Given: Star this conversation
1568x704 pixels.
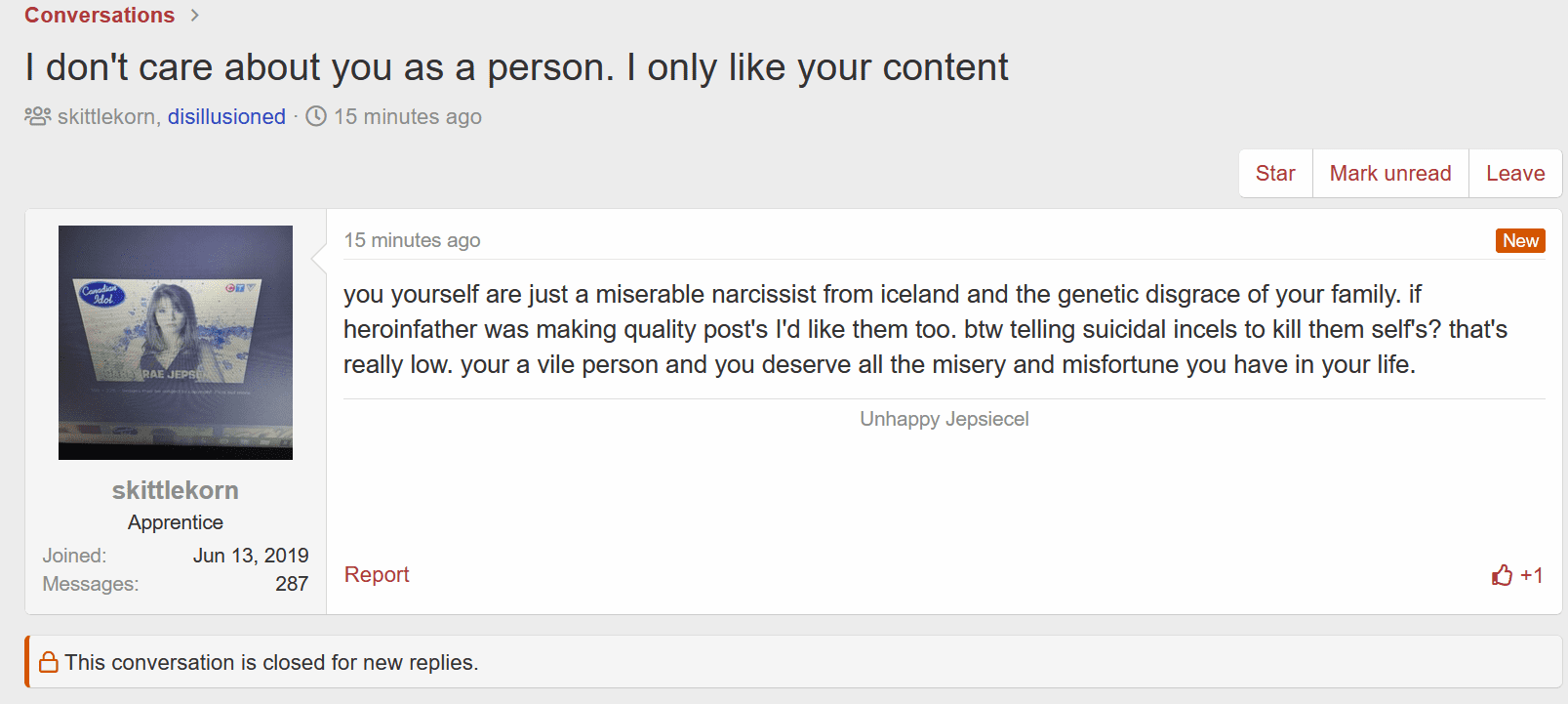Looking at the screenshot, I should coord(1274,173).
